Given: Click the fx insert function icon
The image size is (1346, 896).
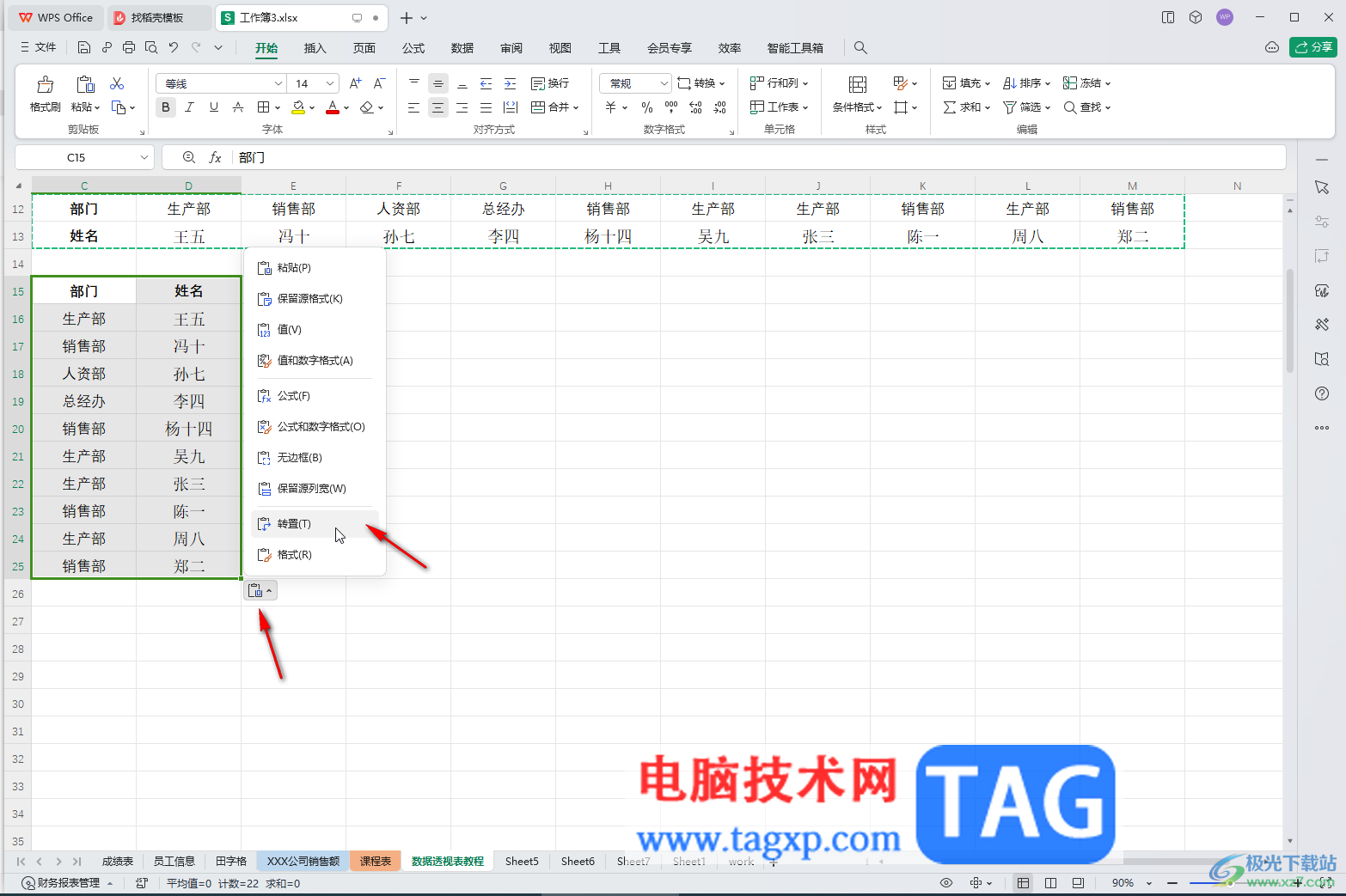Looking at the screenshot, I should [x=215, y=157].
